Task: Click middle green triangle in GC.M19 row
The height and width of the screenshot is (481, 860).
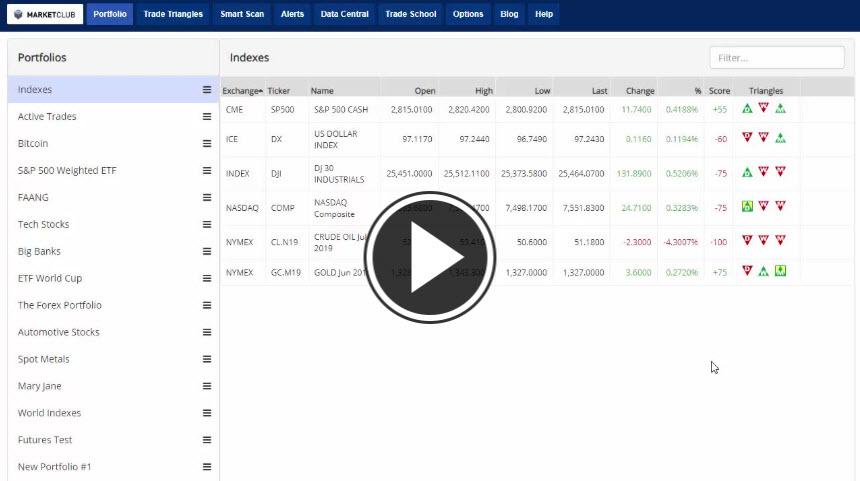Action: coord(763,271)
